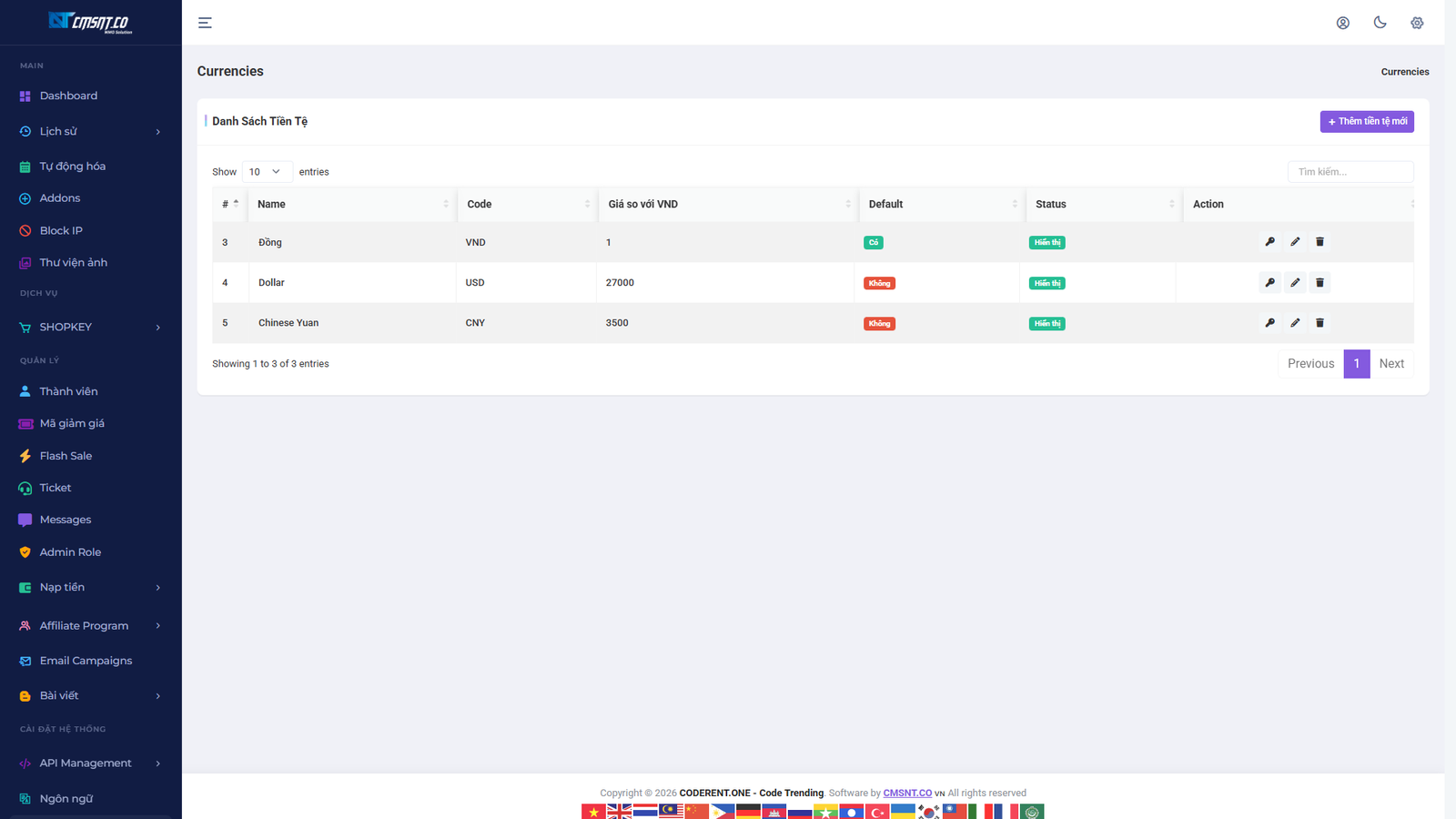Screen dimensions: 1456x819
Task: Click the Thêm tiền tệ mới button
Action: tap(1366, 121)
